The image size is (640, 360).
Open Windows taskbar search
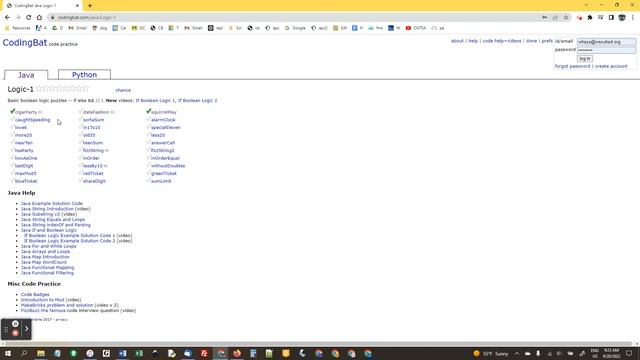point(24,353)
